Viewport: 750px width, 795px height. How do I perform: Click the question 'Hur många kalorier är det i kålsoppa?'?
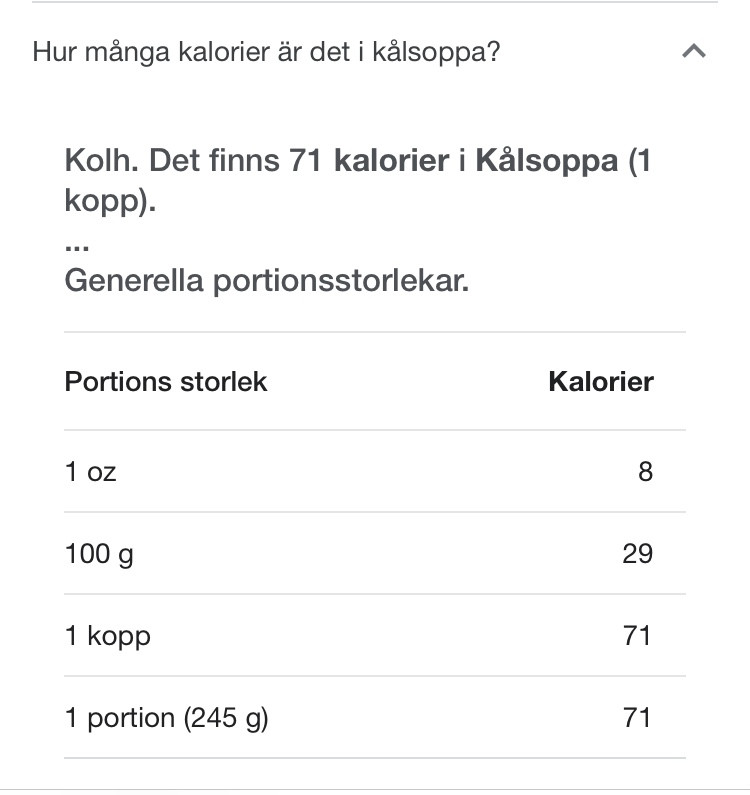(266, 52)
